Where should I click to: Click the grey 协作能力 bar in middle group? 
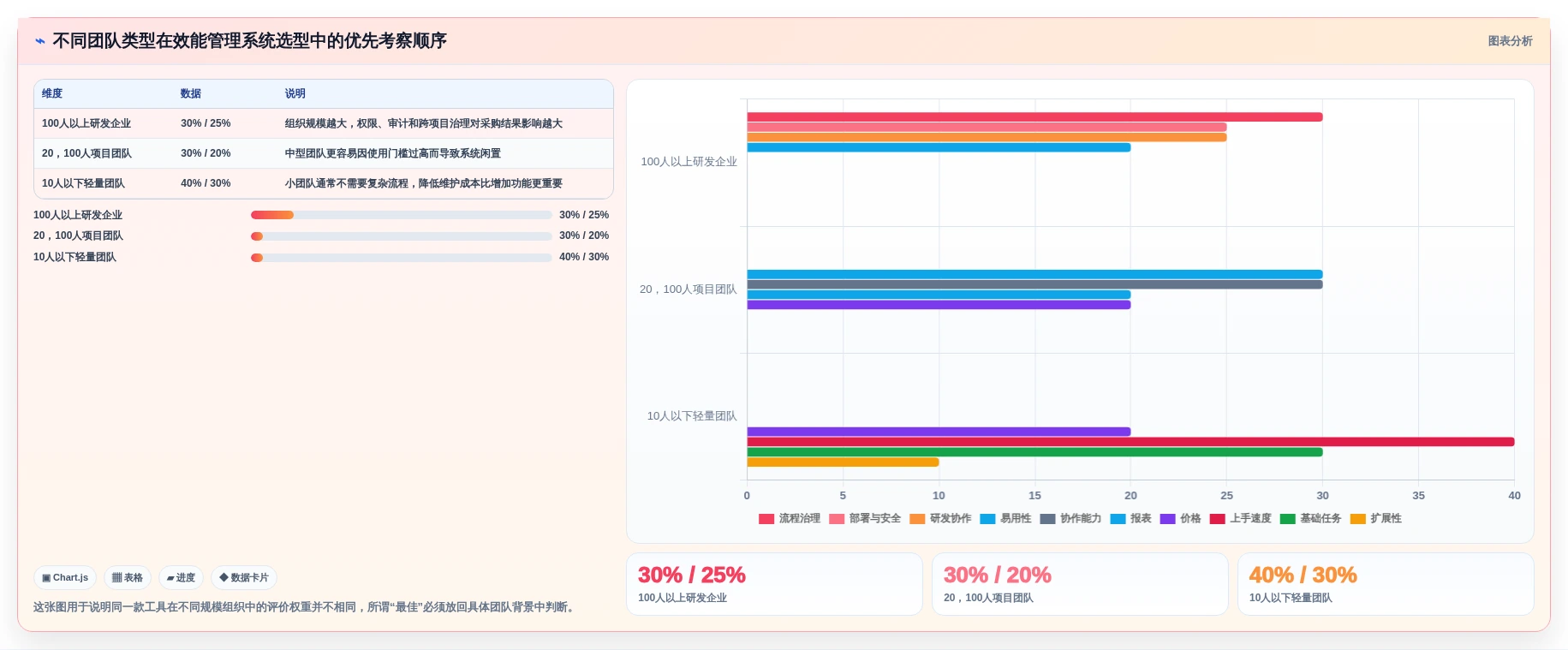pyautogui.click(x=1034, y=284)
